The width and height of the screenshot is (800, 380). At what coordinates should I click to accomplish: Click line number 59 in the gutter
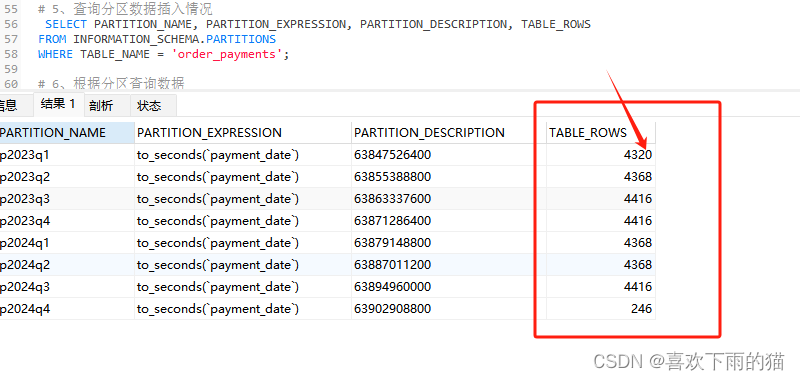coord(10,69)
